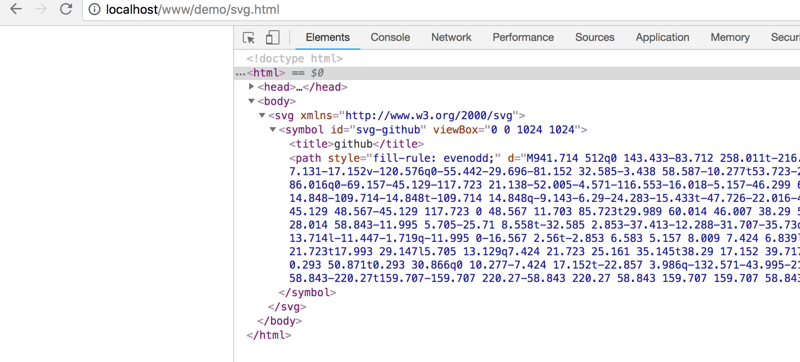Screen dimensions: 800x362
Task: Select the symbol id="svg-github" node
Action: (x=433, y=130)
